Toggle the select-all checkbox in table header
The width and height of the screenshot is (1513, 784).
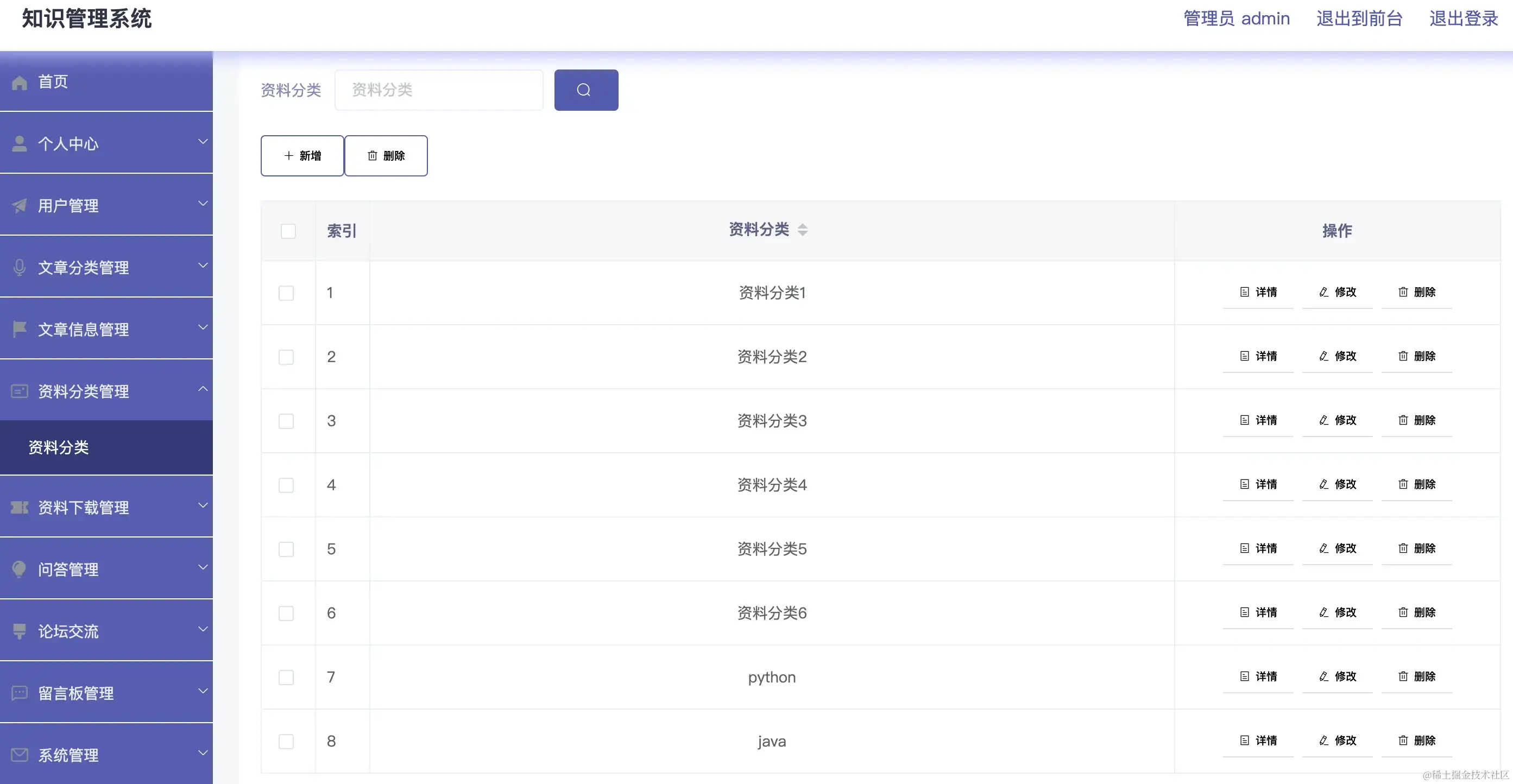288,231
